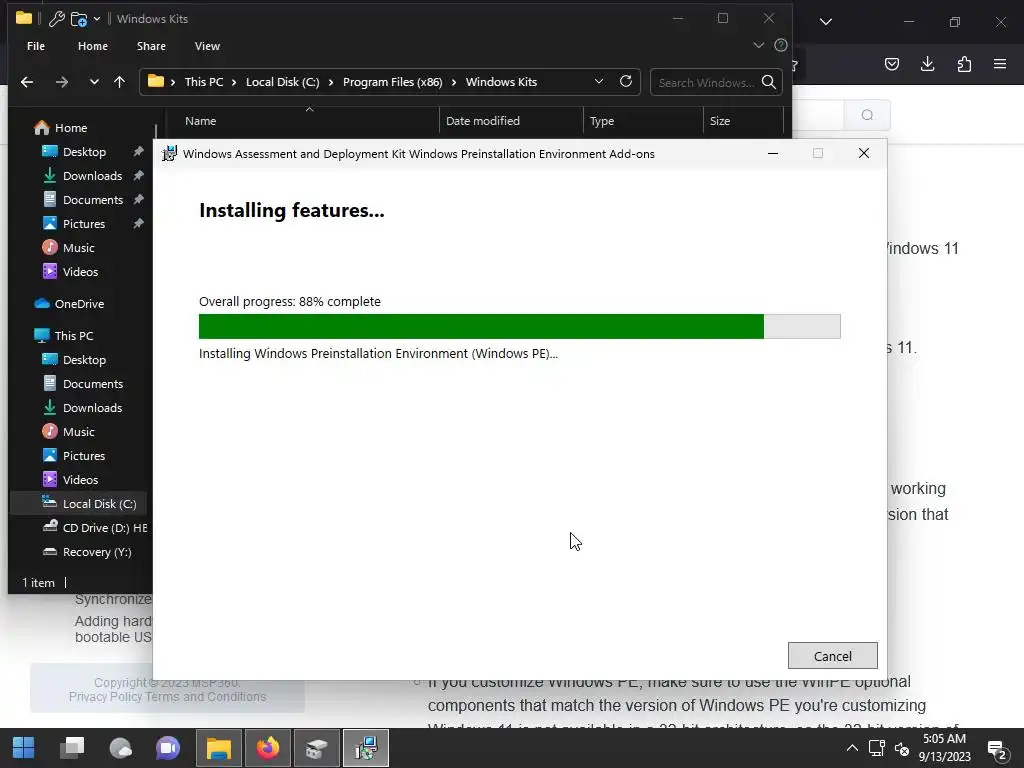Image resolution: width=1024 pixels, height=768 pixels.
Task: Open the View ribbon tab in File Explorer
Action: click(x=207, y=46)
